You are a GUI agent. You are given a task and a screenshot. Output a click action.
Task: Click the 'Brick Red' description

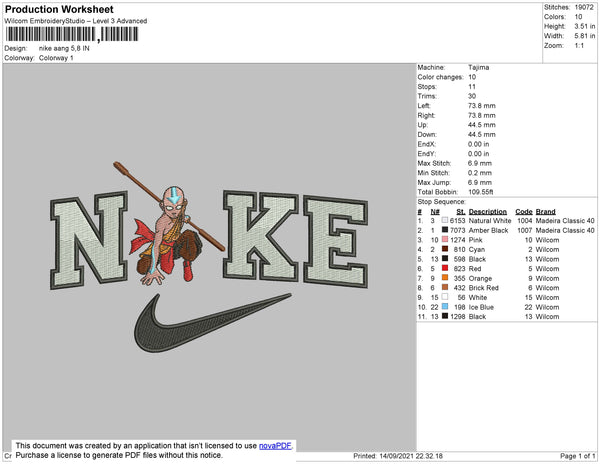[x=483, y=288]
